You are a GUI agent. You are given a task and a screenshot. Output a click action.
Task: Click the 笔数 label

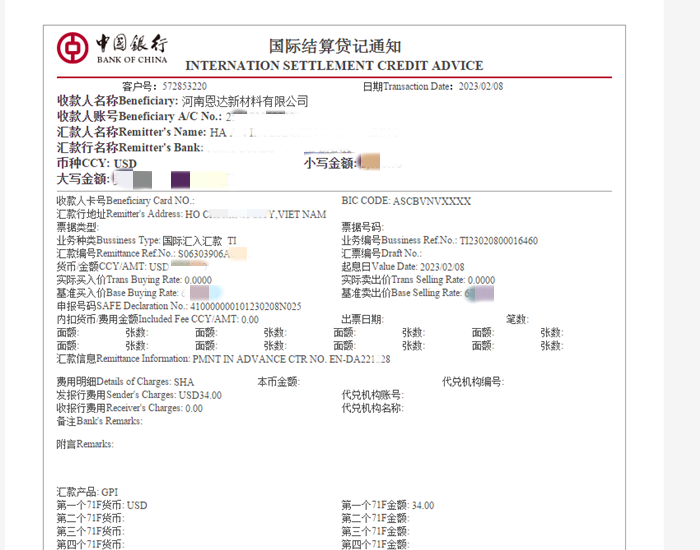(517, 320)
